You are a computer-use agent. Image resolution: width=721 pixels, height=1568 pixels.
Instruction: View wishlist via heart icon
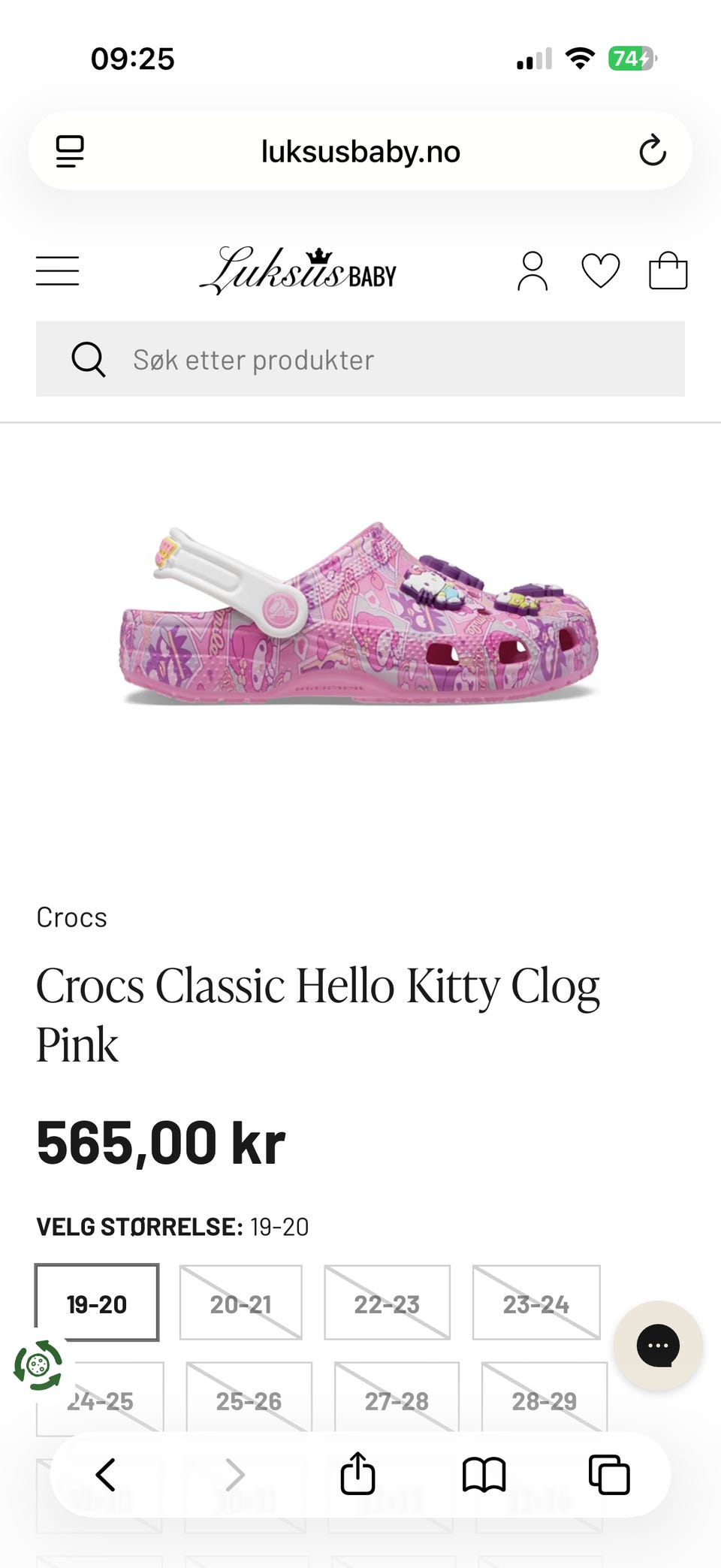[x=601, y=270]
